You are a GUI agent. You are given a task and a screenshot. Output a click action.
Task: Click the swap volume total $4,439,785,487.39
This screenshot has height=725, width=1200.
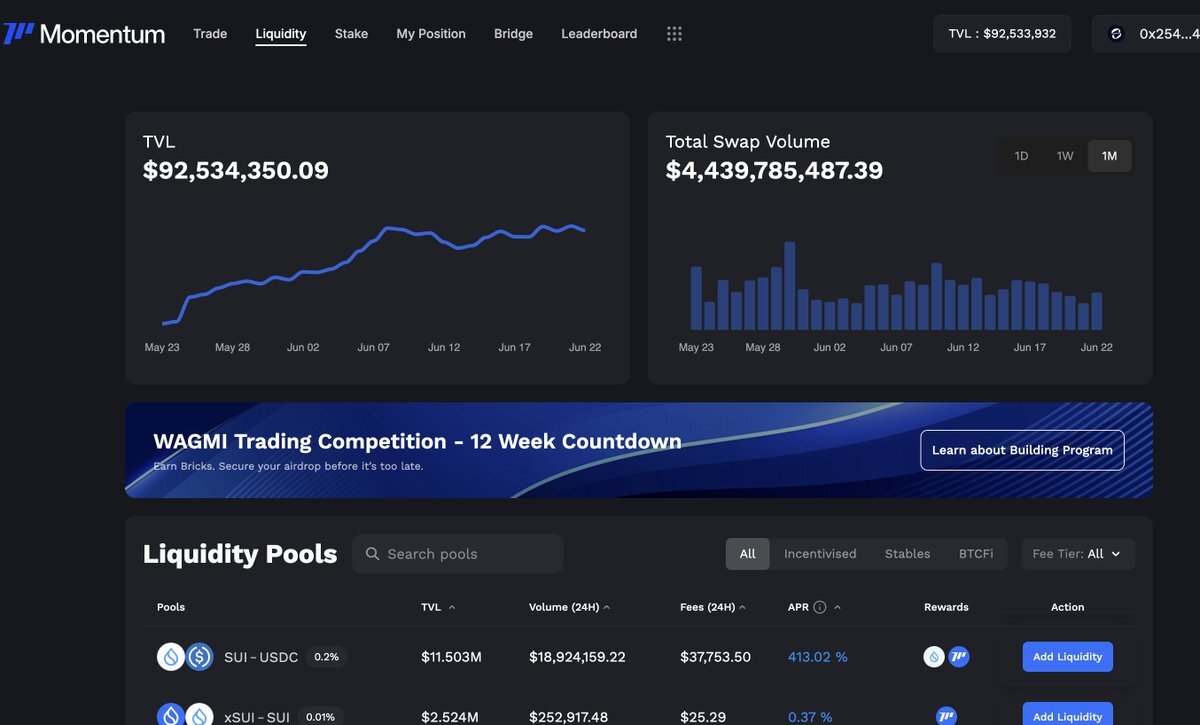click(774, 171)
